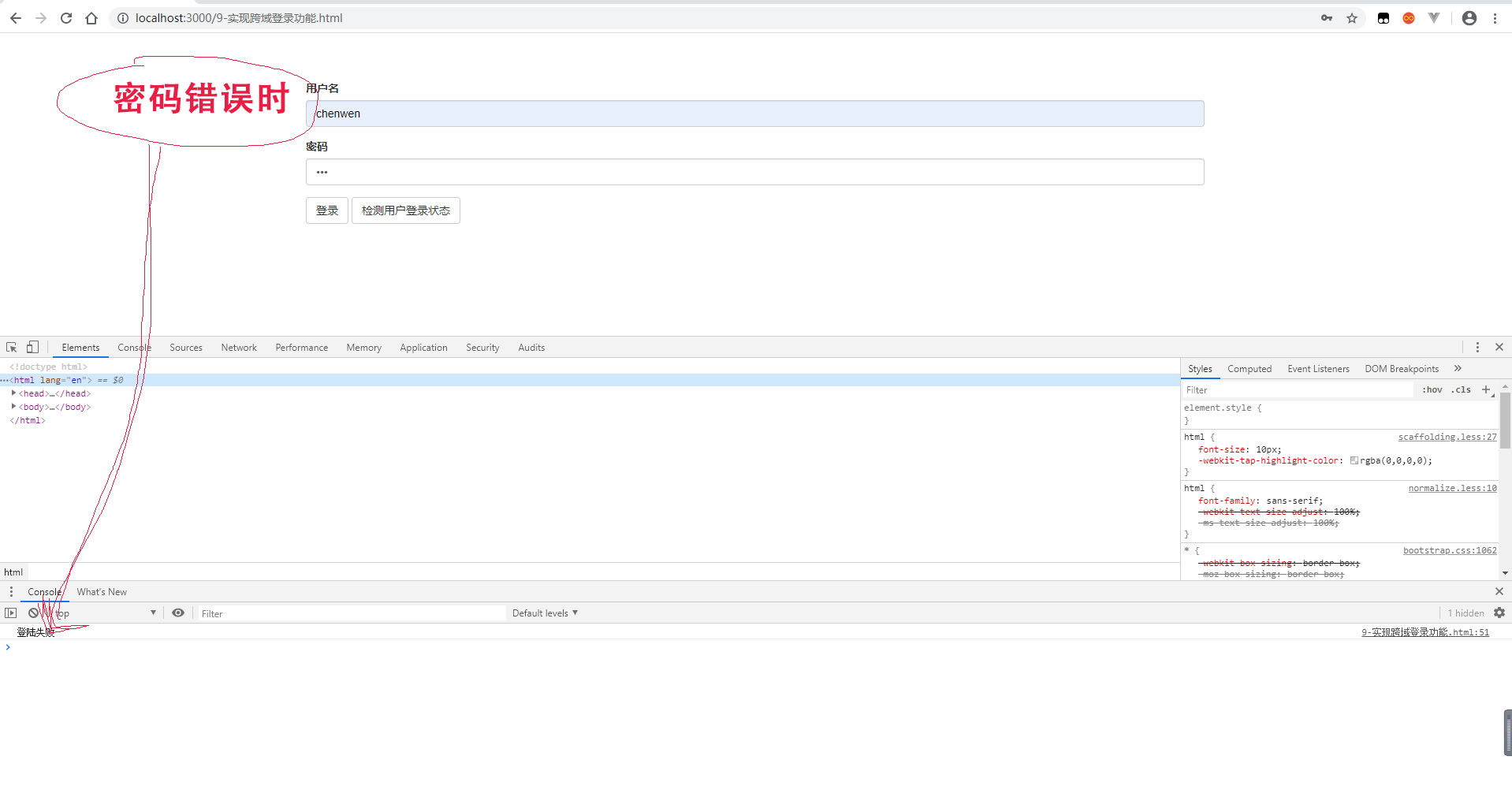
Task: Expand the head element node
Action: (13, 393)
